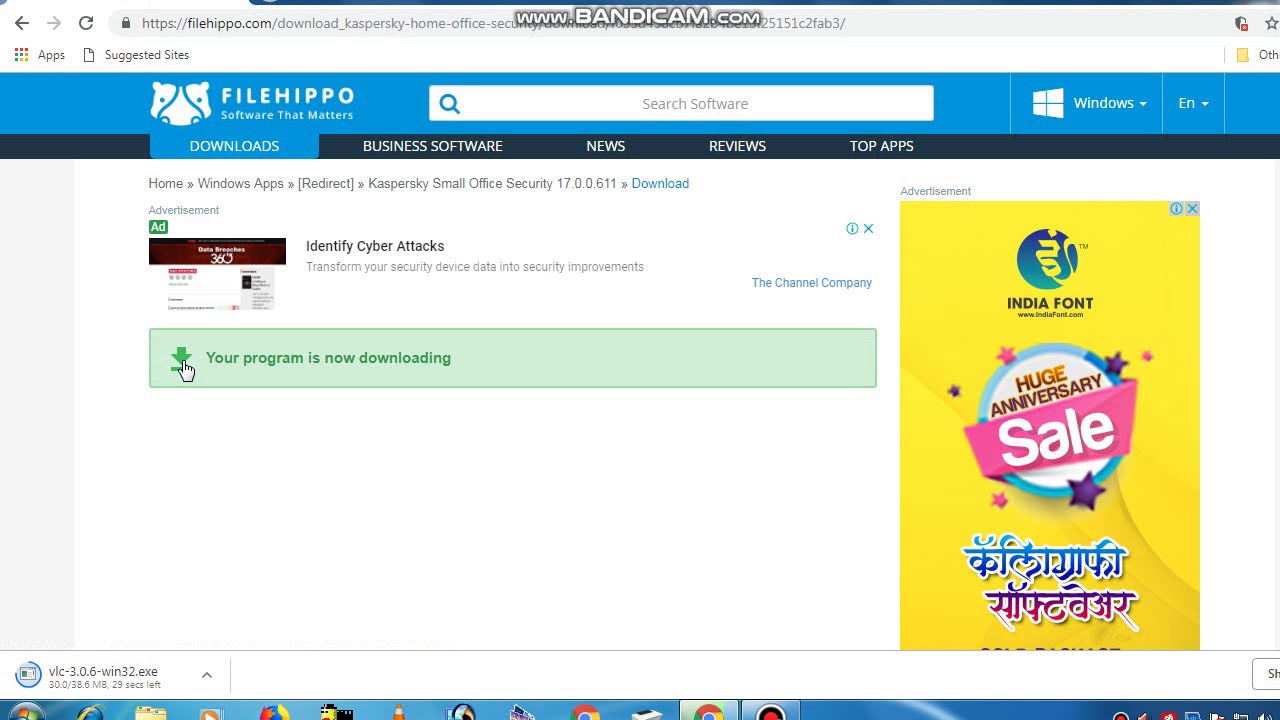Open the BUSINESS SOFTWARE menu
The height and width of the screenshot is (720, 1280).
[432, 146]
